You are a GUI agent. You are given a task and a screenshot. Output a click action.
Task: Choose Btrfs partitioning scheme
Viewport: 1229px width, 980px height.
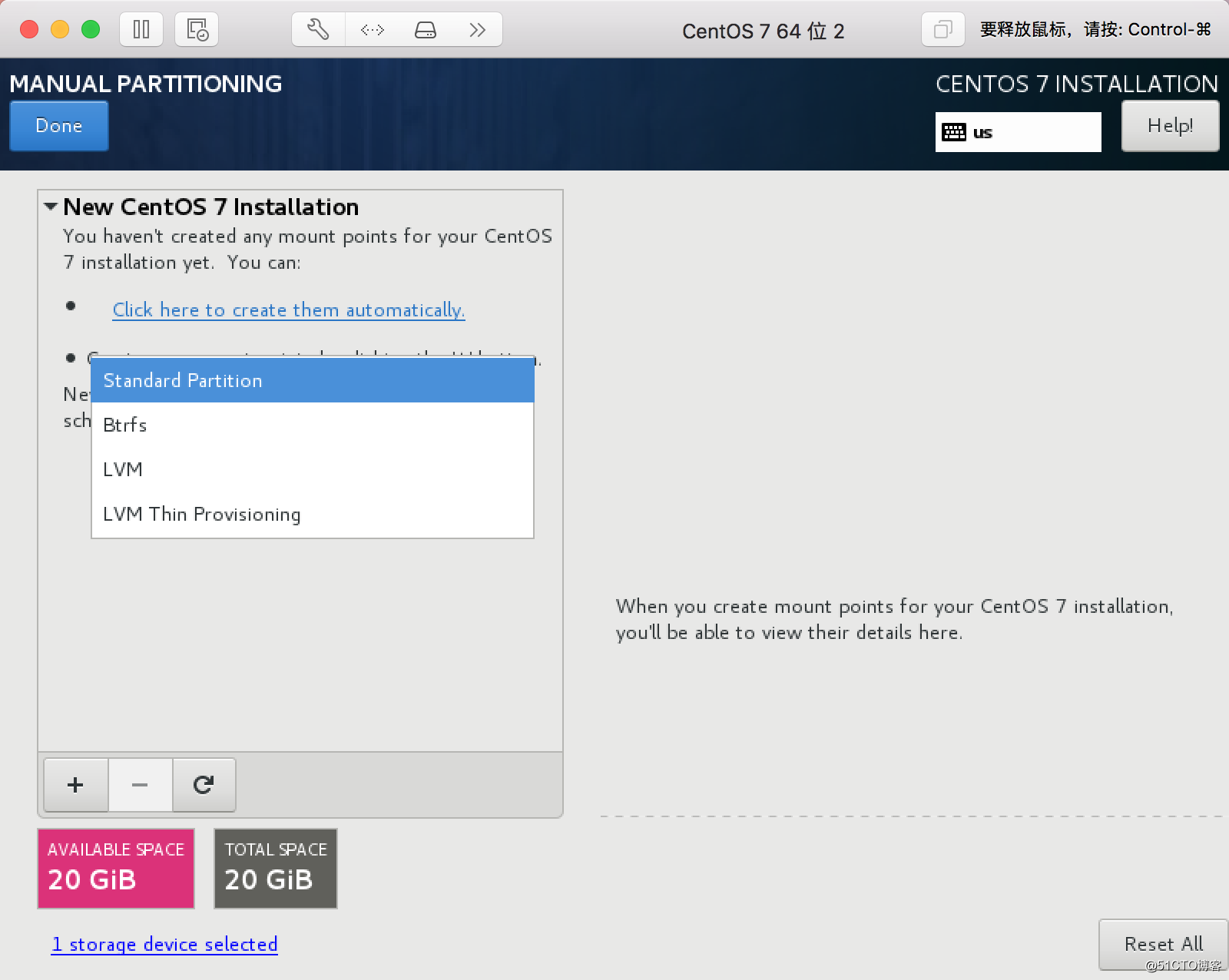313,425
